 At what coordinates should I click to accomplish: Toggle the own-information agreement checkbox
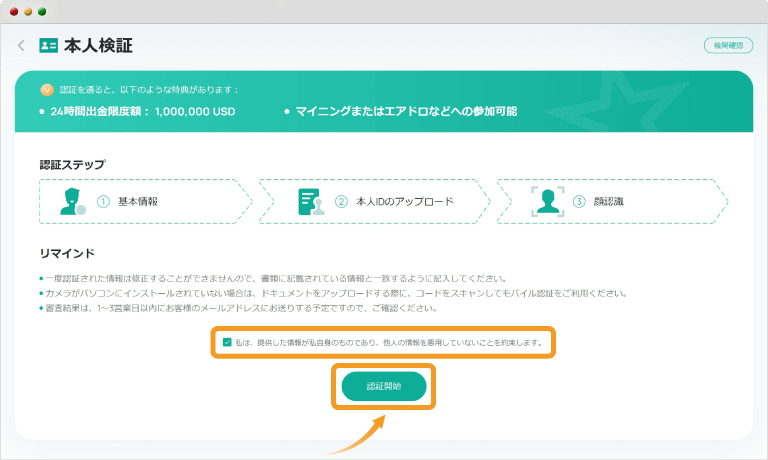[x=227, y=342]
